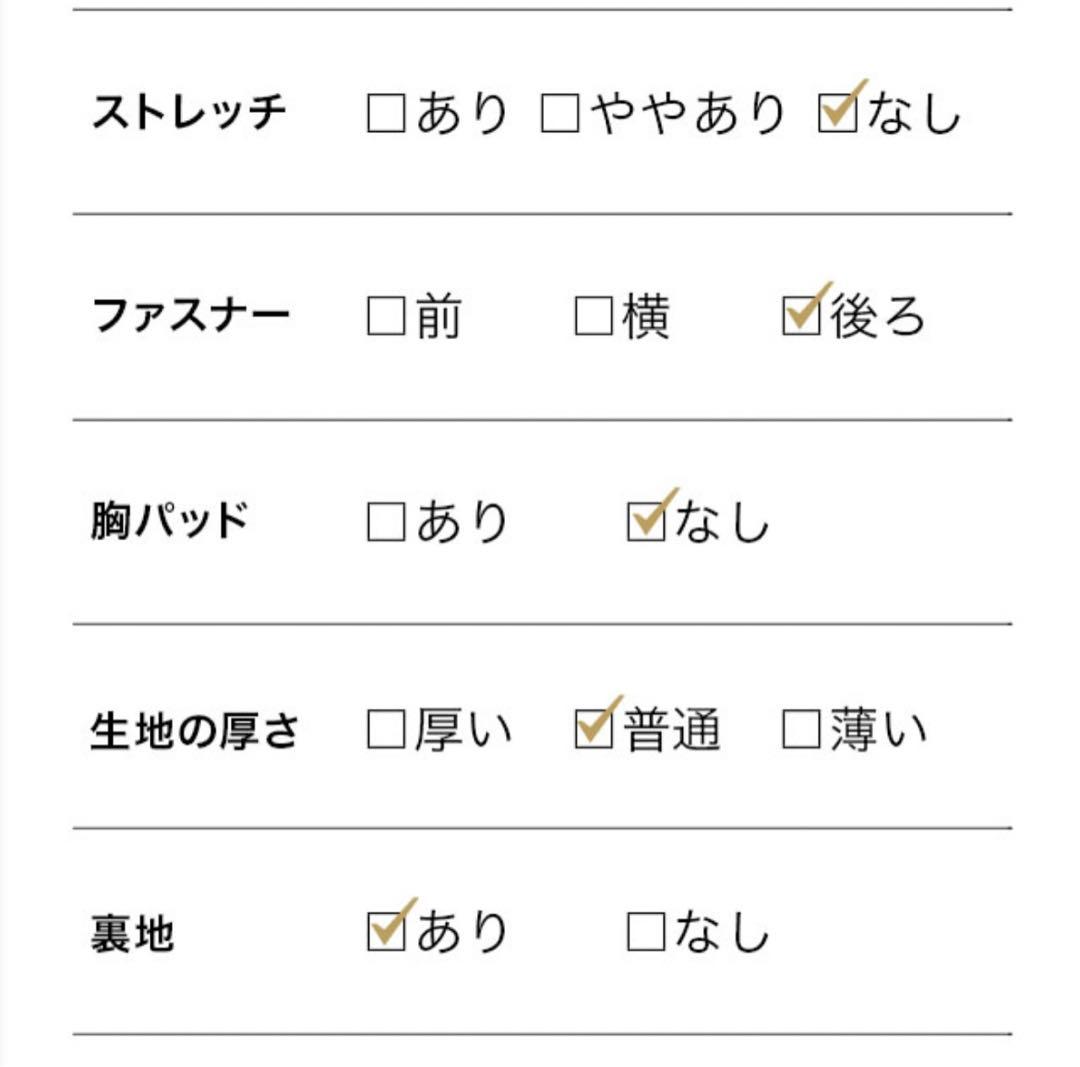Check the 胸パッド あり checkbox
This screenshot has width=1080, height=1067.
tap(386, 521)
